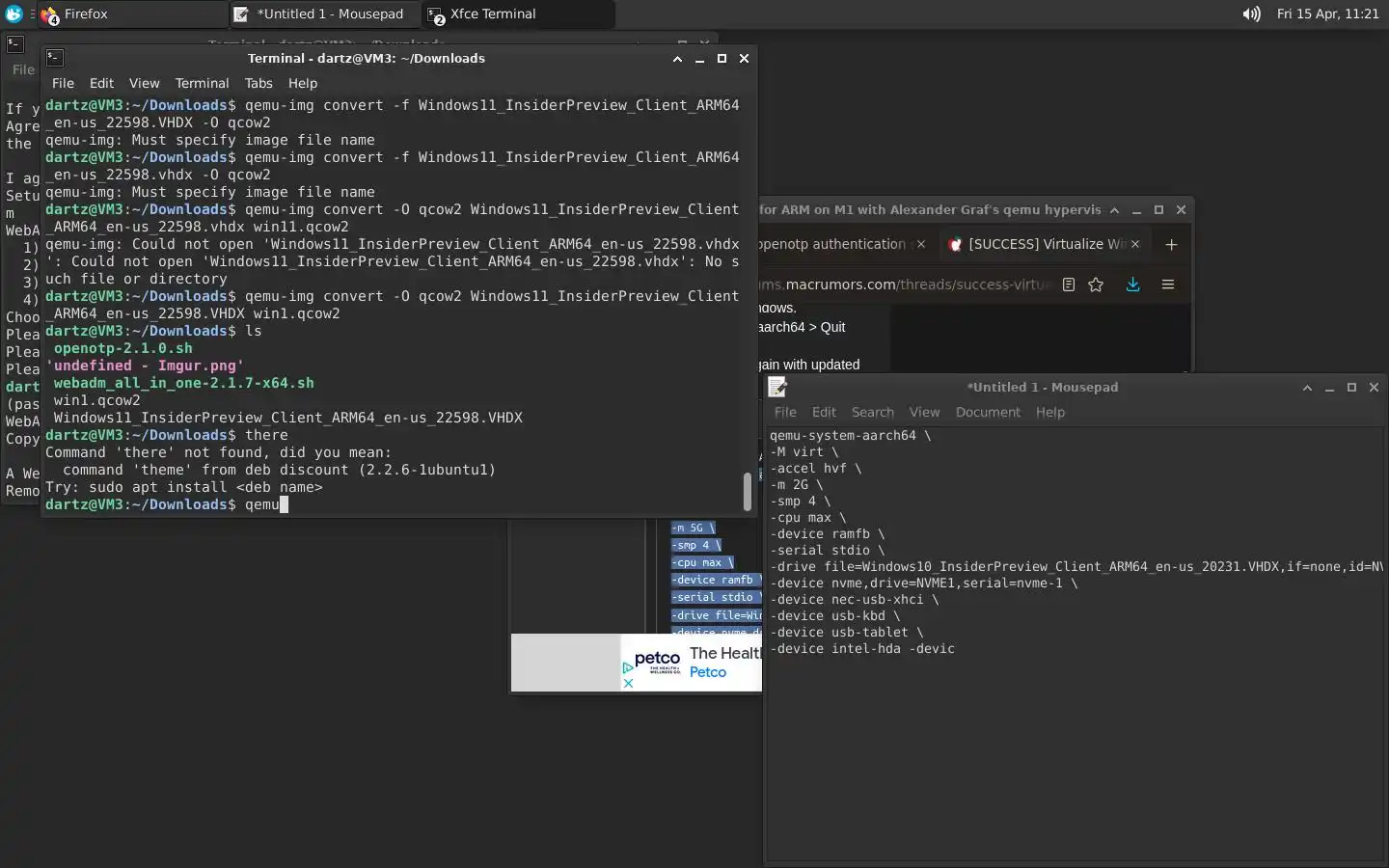This screenshot has height=868, width=1389.
Task: Open Mousepad's Document menu
Action: point(988,412)
